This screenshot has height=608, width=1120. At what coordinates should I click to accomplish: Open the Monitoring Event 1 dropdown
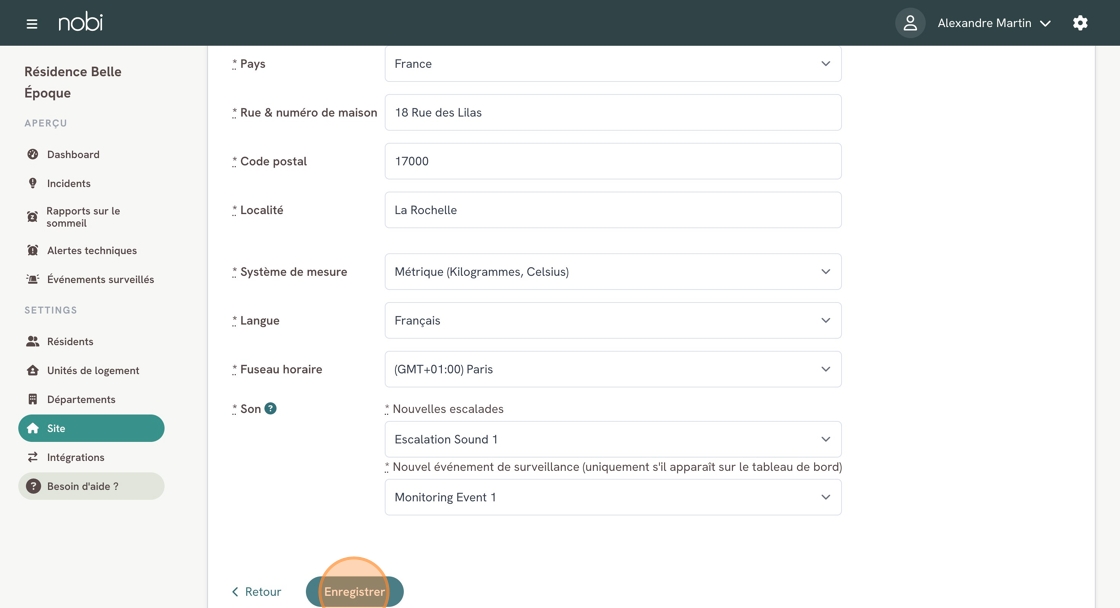coord(612,497)
